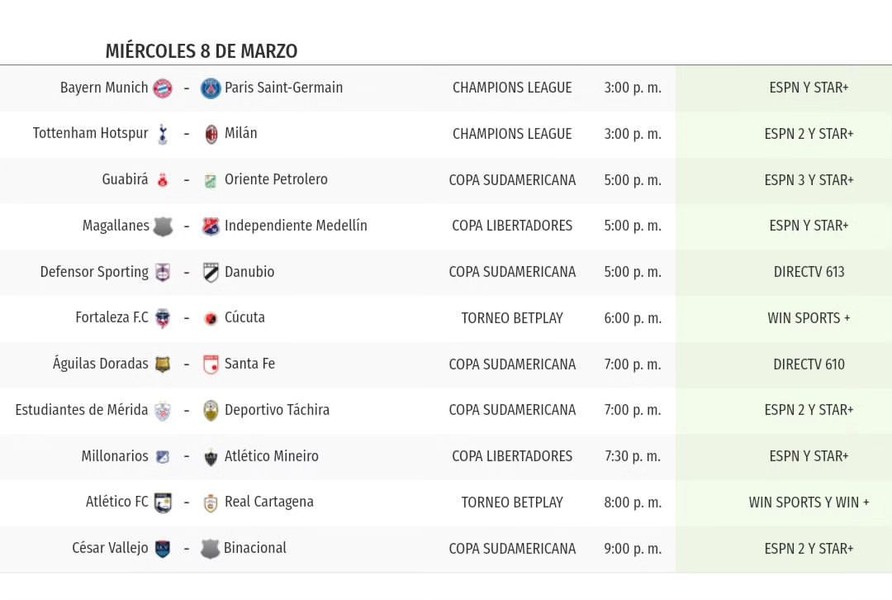The height and width of the screenshot is (600, 892).
Task: Select the Deportivo Táchira crest icon
Action: coord(210,410)
